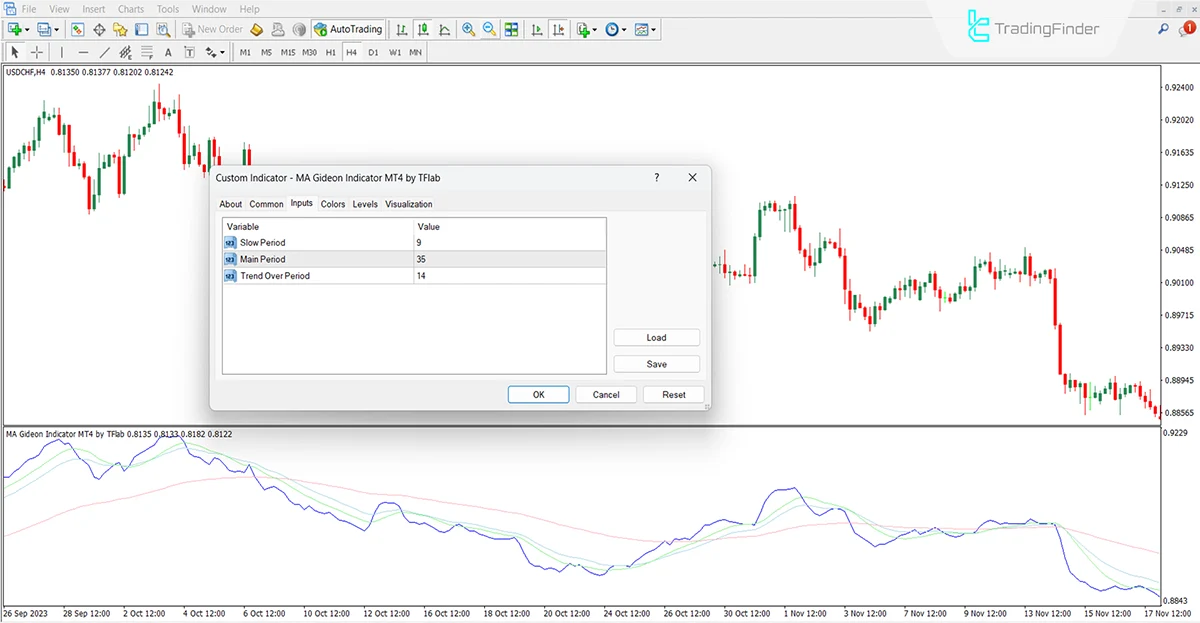Open the Periods dropdown next to clock icon

point(624,29)
